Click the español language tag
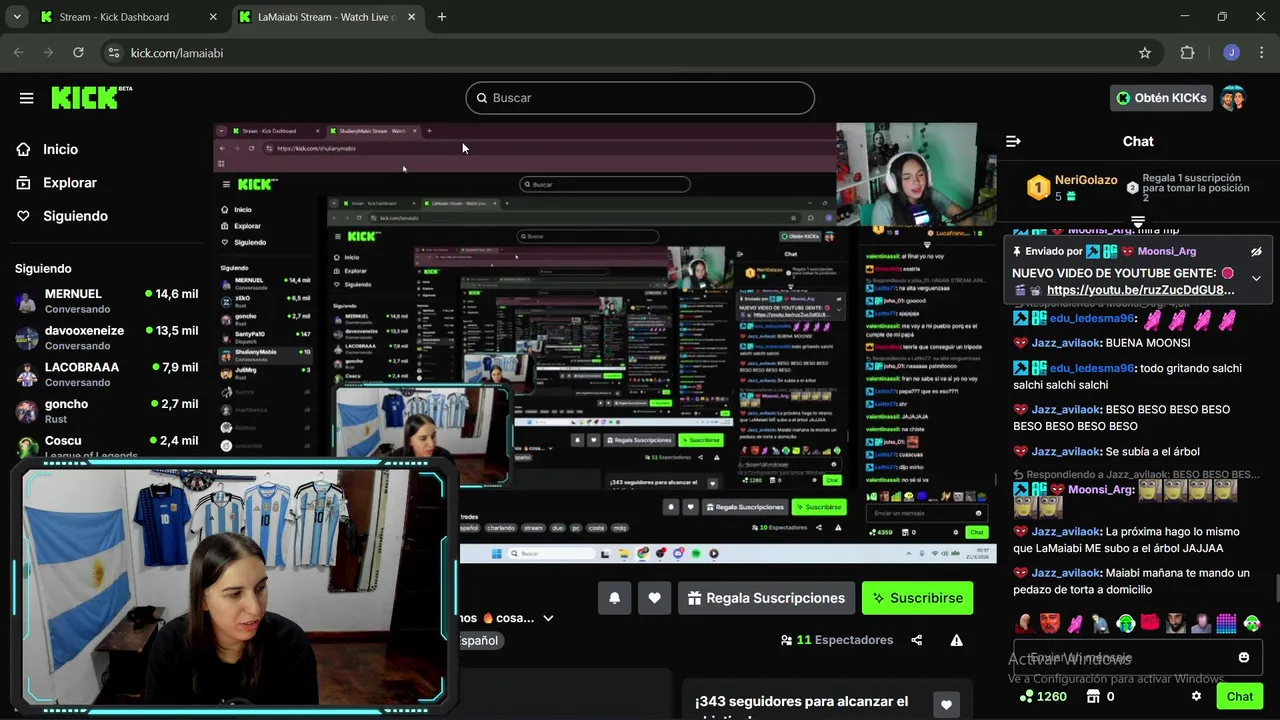Image resolution: width=1280 pixels, height=720 pixels. 479,640
